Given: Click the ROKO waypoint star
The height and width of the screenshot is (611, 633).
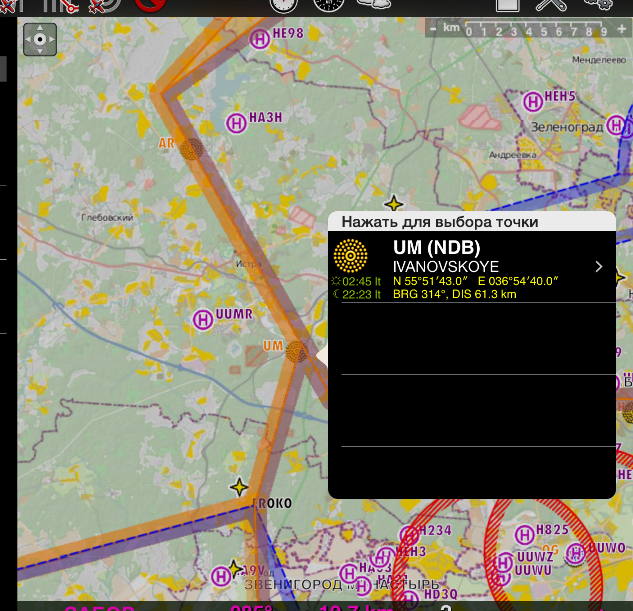Looking at the screenshot, I should click(x=239, y=487).
